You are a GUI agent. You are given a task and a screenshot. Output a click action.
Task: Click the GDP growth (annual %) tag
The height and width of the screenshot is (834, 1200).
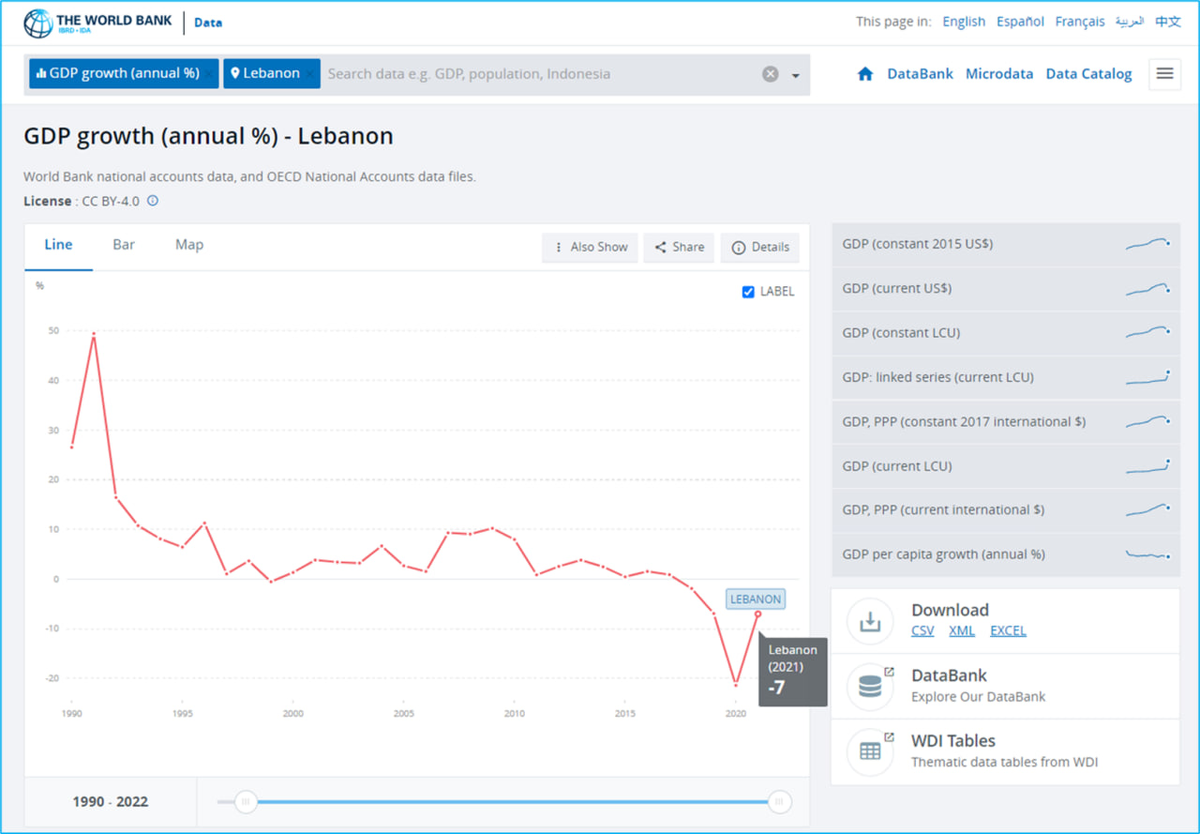pos(124,74)
